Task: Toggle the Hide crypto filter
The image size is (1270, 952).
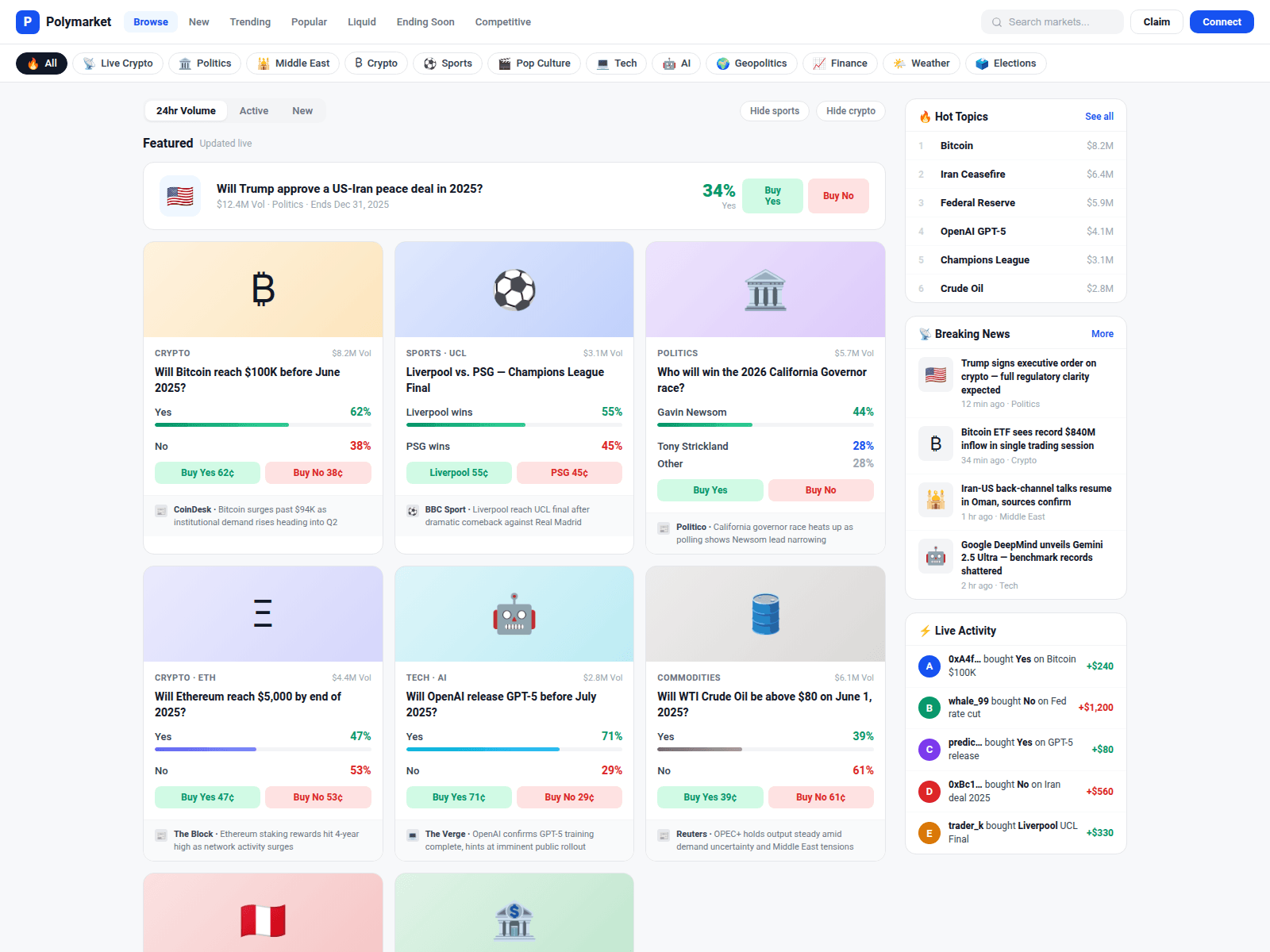Action: (x=850, y=111)
